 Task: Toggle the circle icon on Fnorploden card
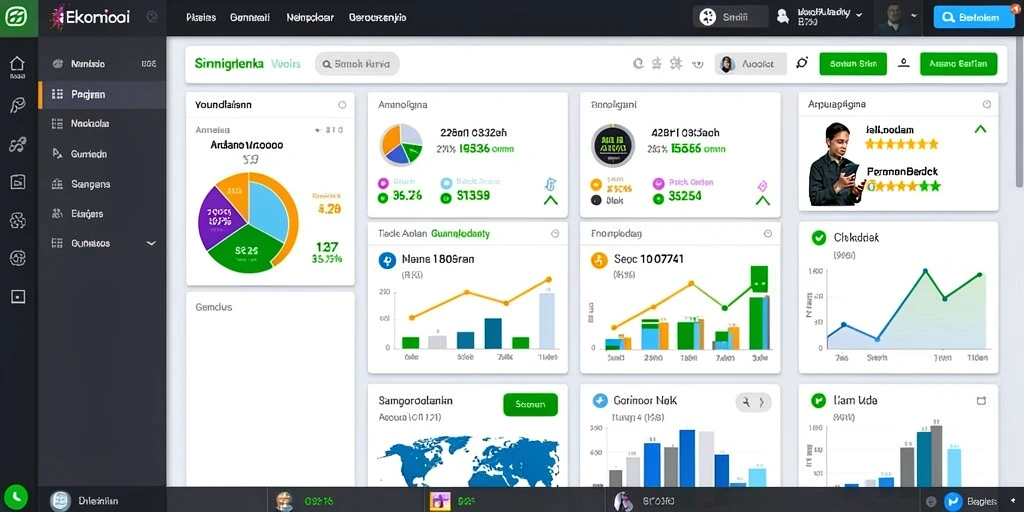(768, 233)
